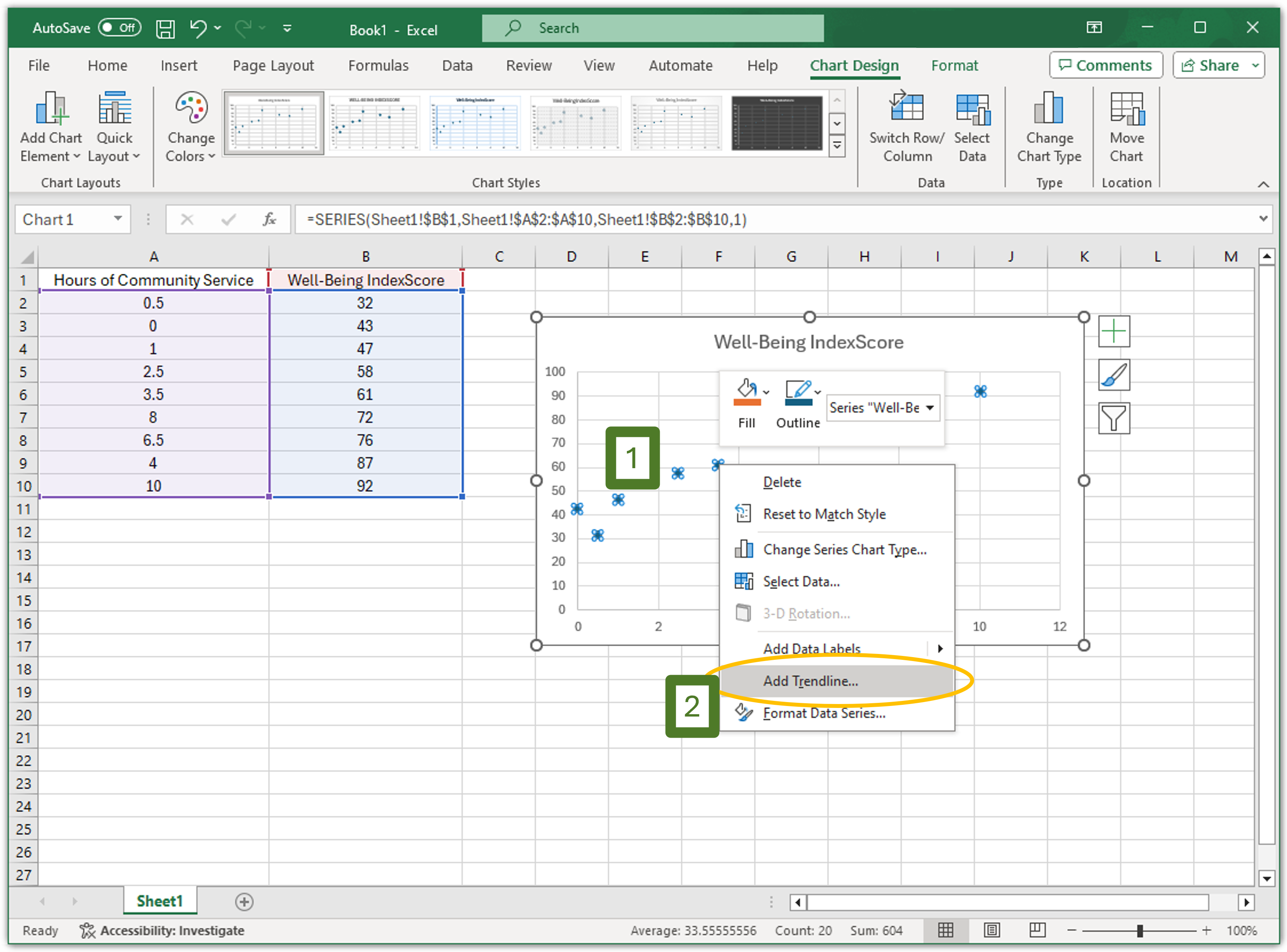
Task: Choose Add Trendline from context menu
Action: pos(811,681)
